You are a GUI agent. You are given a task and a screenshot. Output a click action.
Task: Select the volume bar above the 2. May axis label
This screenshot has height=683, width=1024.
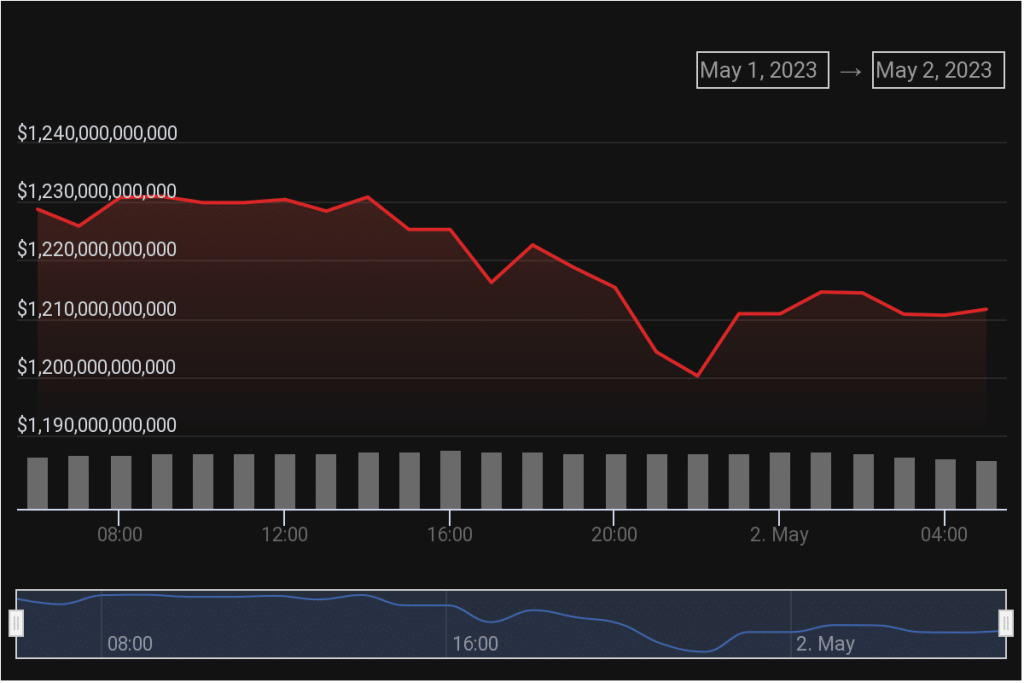pyautogui.click(x=780, y=480)
